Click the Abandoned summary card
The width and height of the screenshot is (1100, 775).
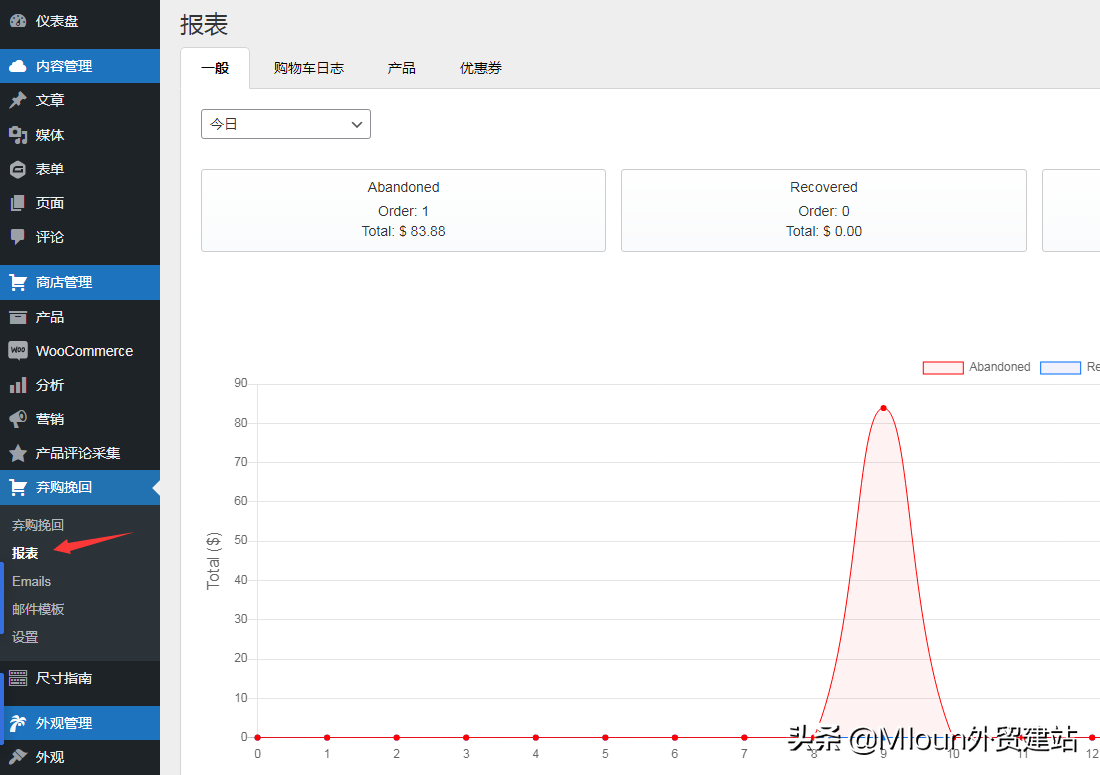point(403,210)
